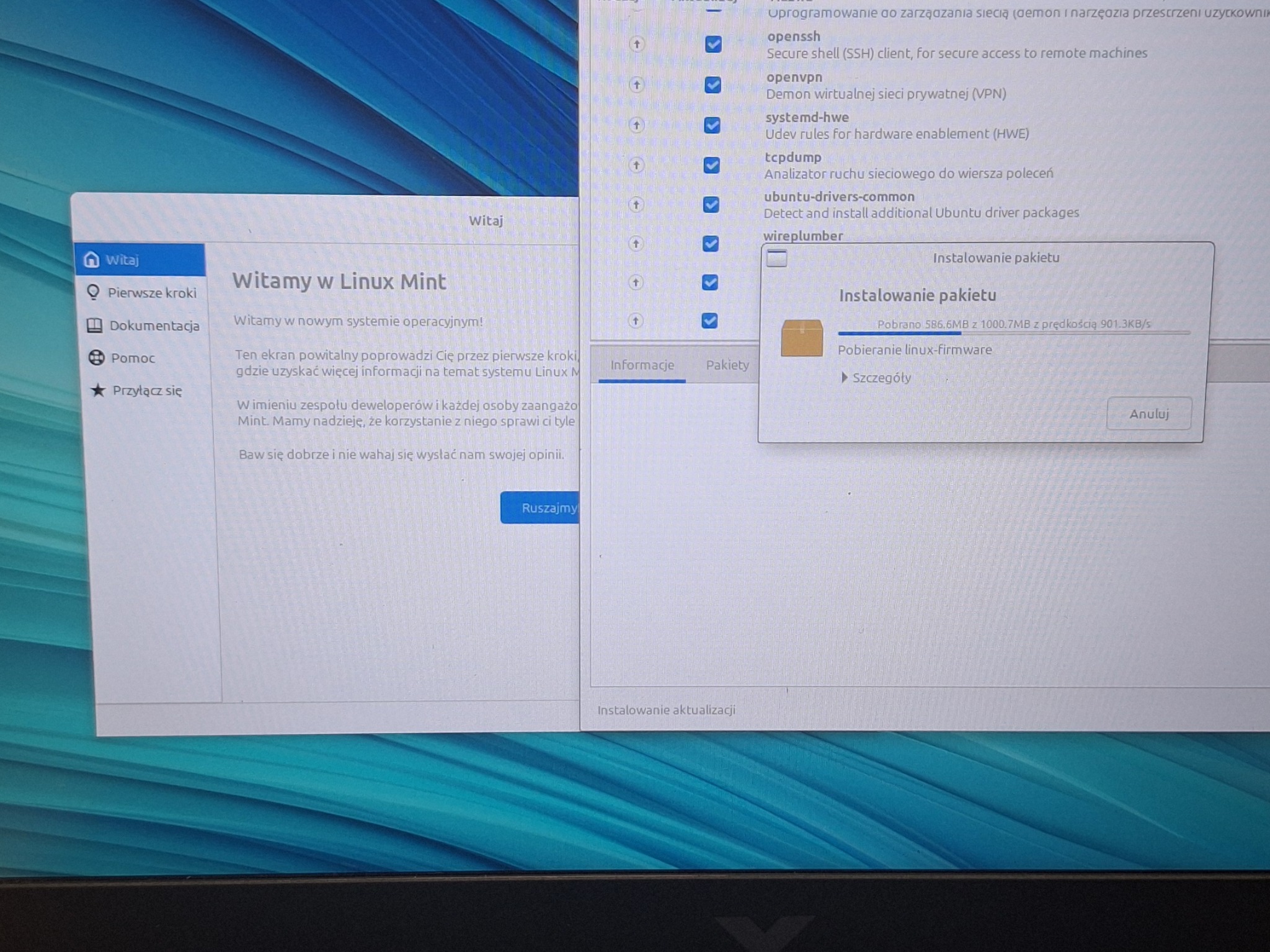This screenshot has width=1270, height=952.
Task: Click the Instalowanie aktualizacji status text
Action: [x=665, y=710]
